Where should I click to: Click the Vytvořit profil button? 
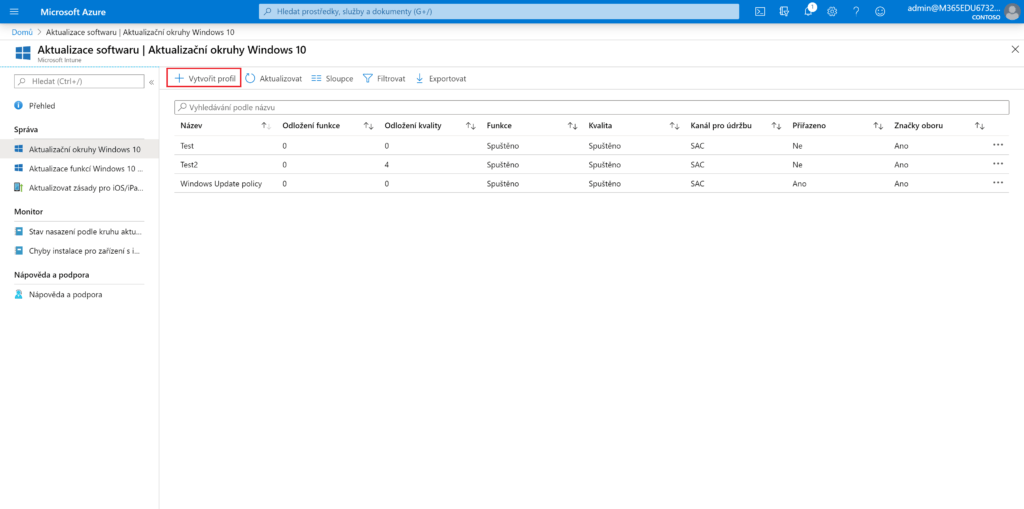(204, 78)
